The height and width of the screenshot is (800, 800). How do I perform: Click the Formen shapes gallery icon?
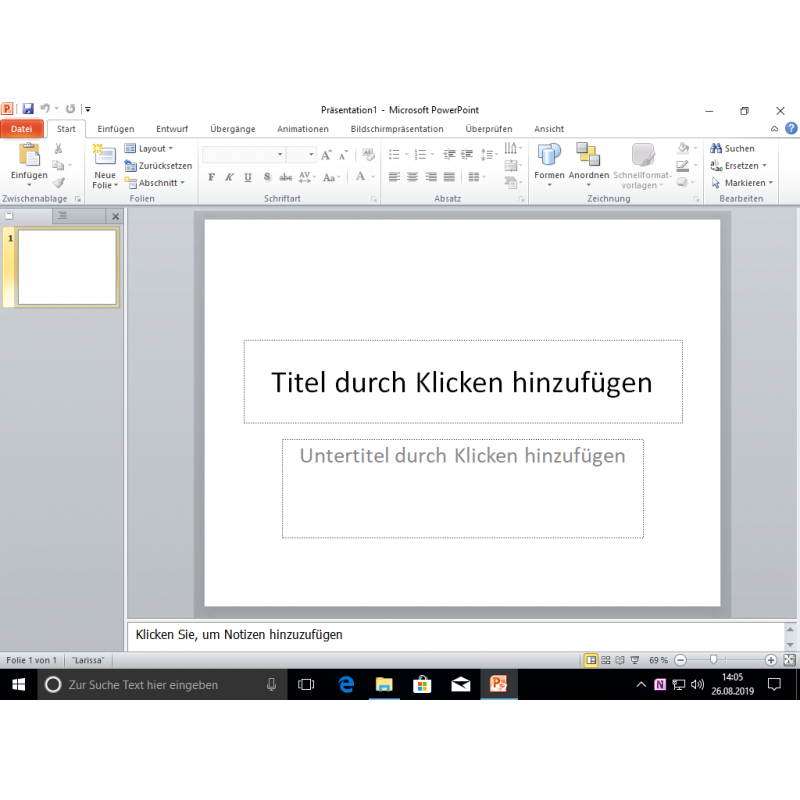549,155
